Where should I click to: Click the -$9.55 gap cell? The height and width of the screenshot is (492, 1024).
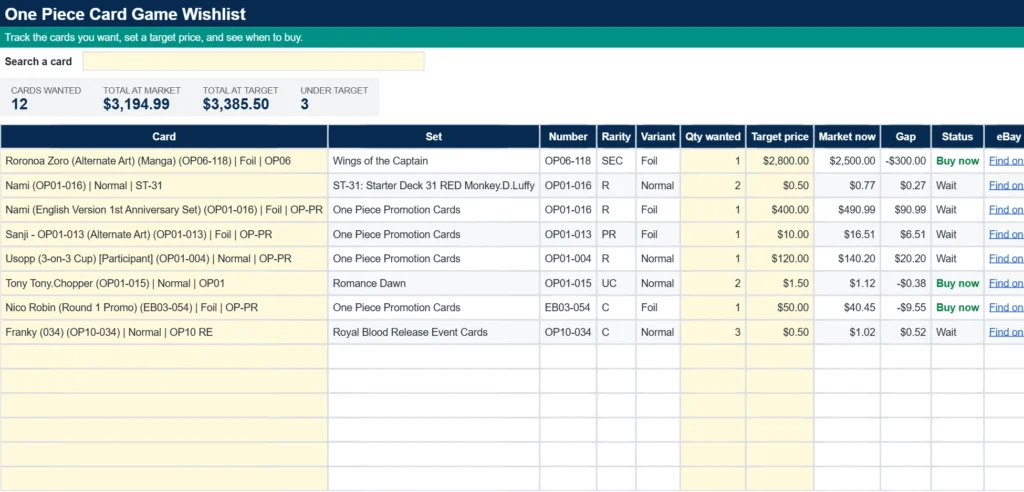tap(906, 308)
